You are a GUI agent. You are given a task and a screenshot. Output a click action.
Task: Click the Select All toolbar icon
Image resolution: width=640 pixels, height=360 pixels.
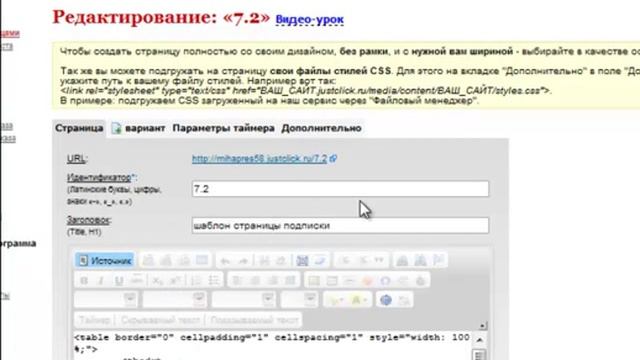302,260
